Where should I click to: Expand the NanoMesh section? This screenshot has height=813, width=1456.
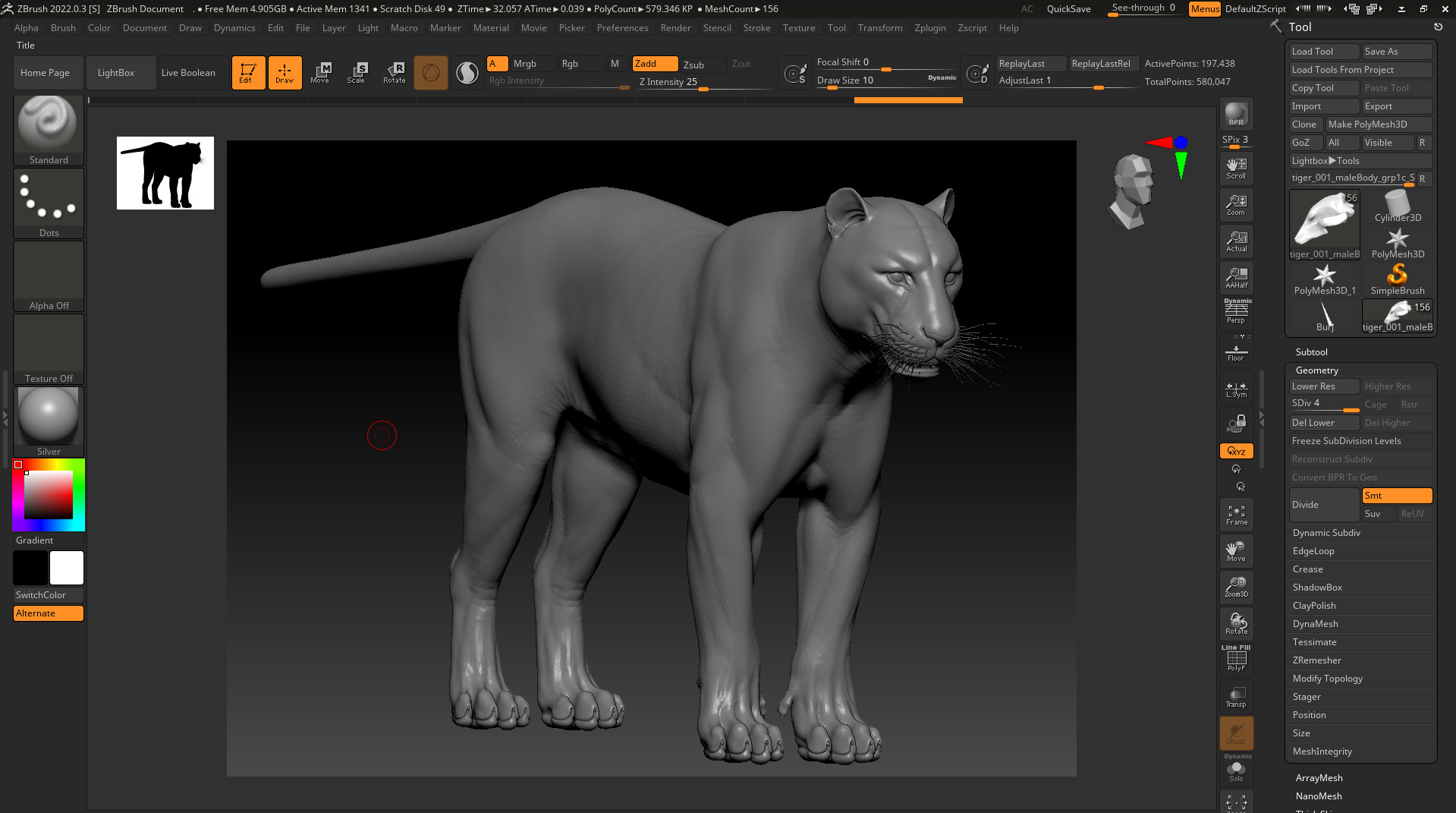pos(1319,796)
